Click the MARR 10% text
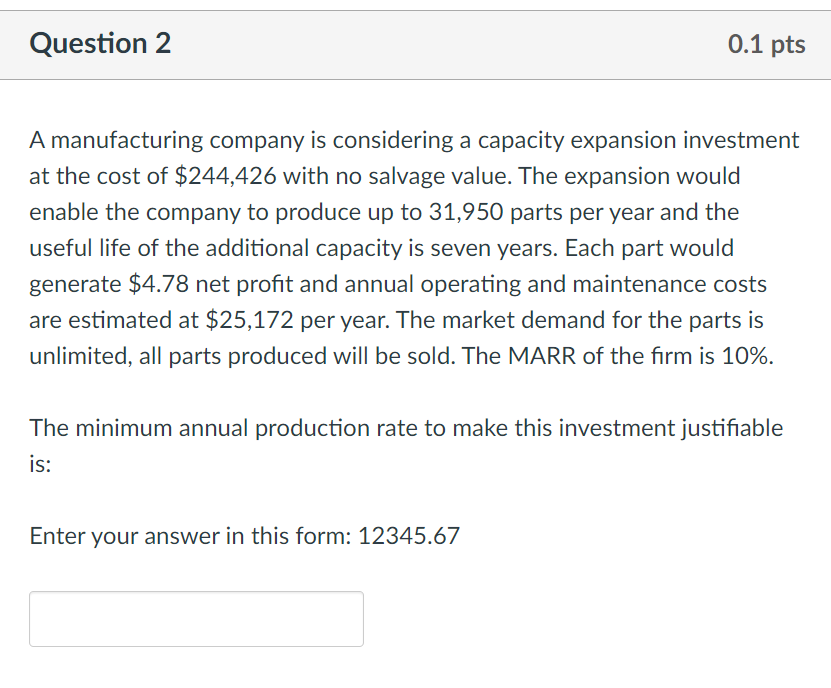Viewport: 831px width, 688px height. [x=641, y=356]
